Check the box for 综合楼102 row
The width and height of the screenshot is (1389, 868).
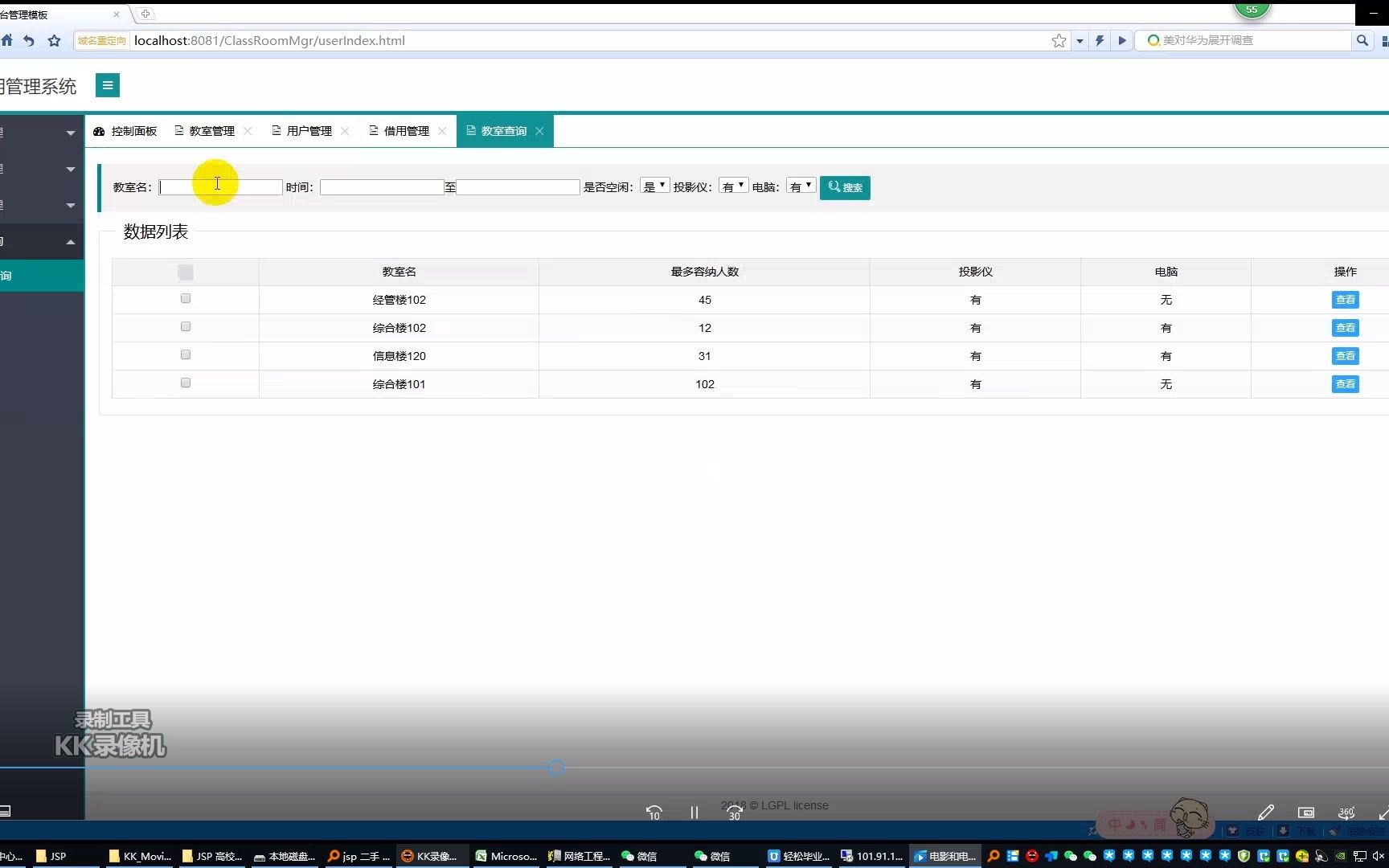186,326
